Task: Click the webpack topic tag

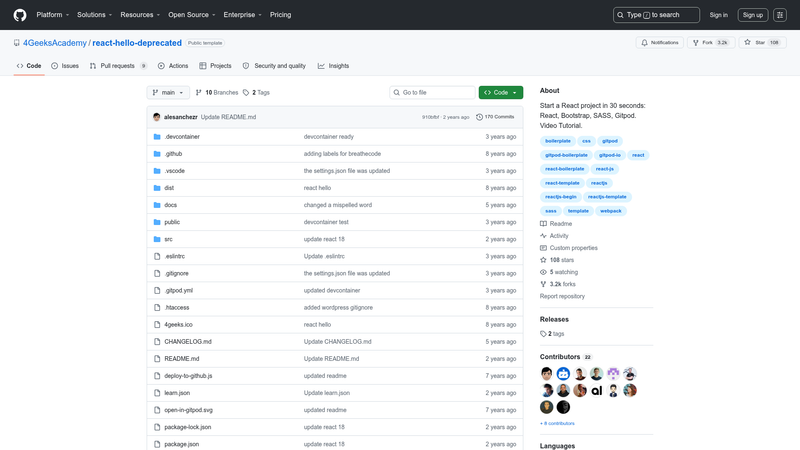Action: (610, 211)
